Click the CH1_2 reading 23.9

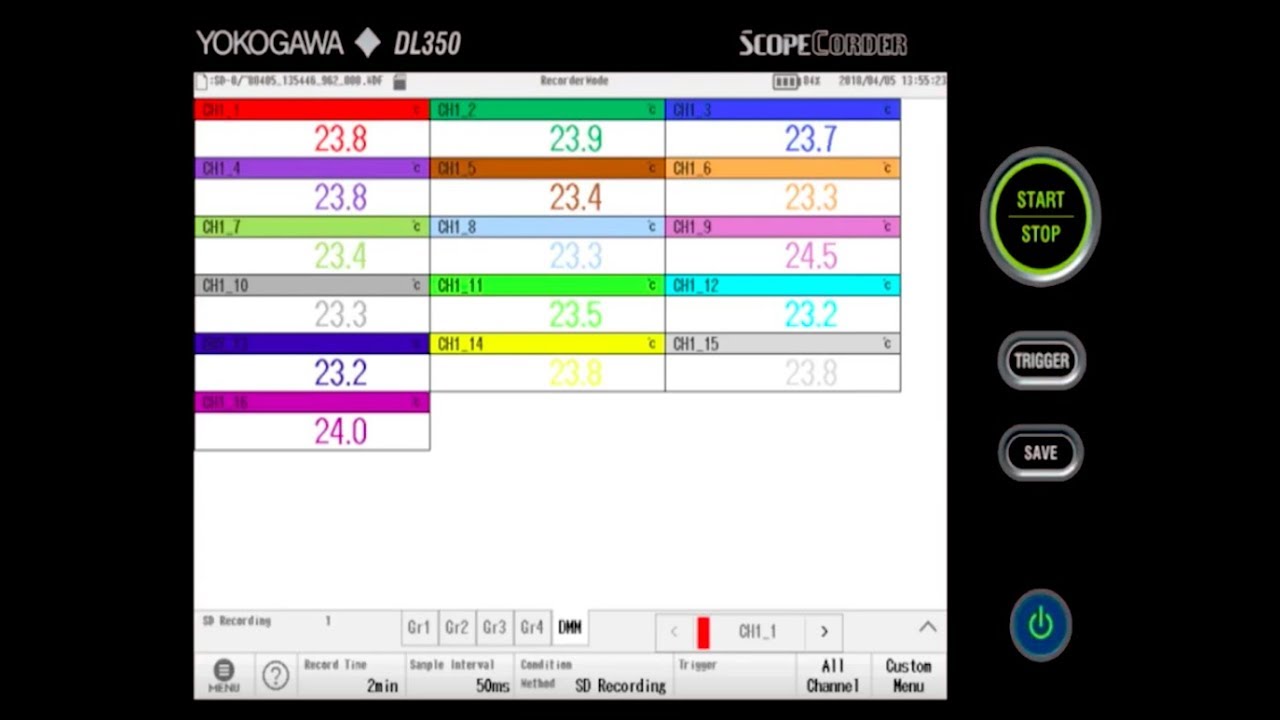[x=576, y=139]
